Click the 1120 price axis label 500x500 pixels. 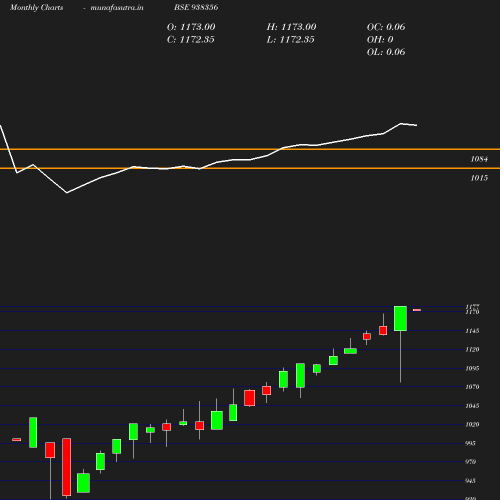(472, 349)
